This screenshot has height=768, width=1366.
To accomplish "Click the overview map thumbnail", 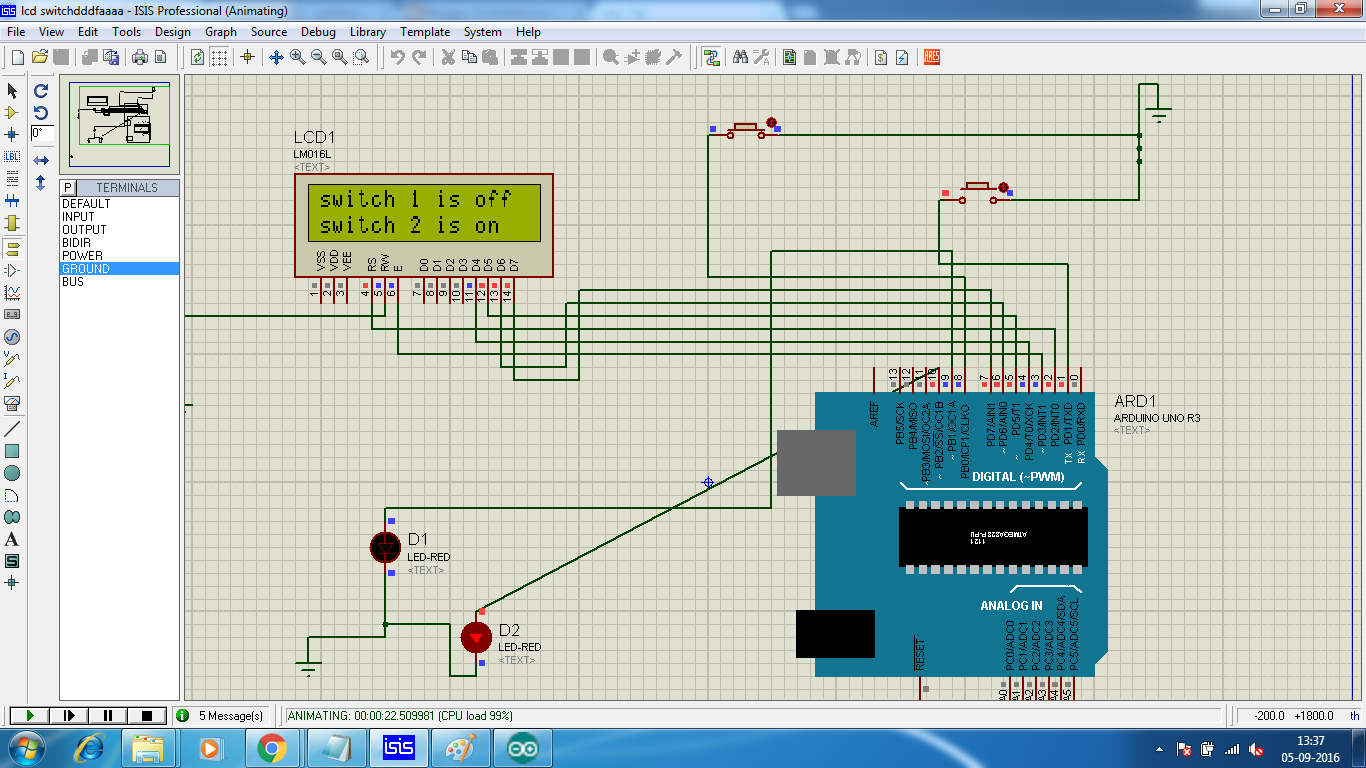I will coord(120,125).
